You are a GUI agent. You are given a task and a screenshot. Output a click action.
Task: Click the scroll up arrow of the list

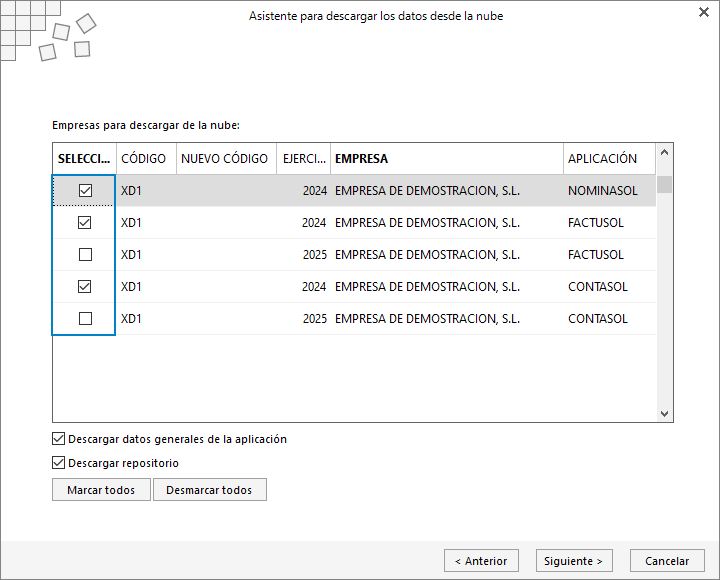(664, 152)
